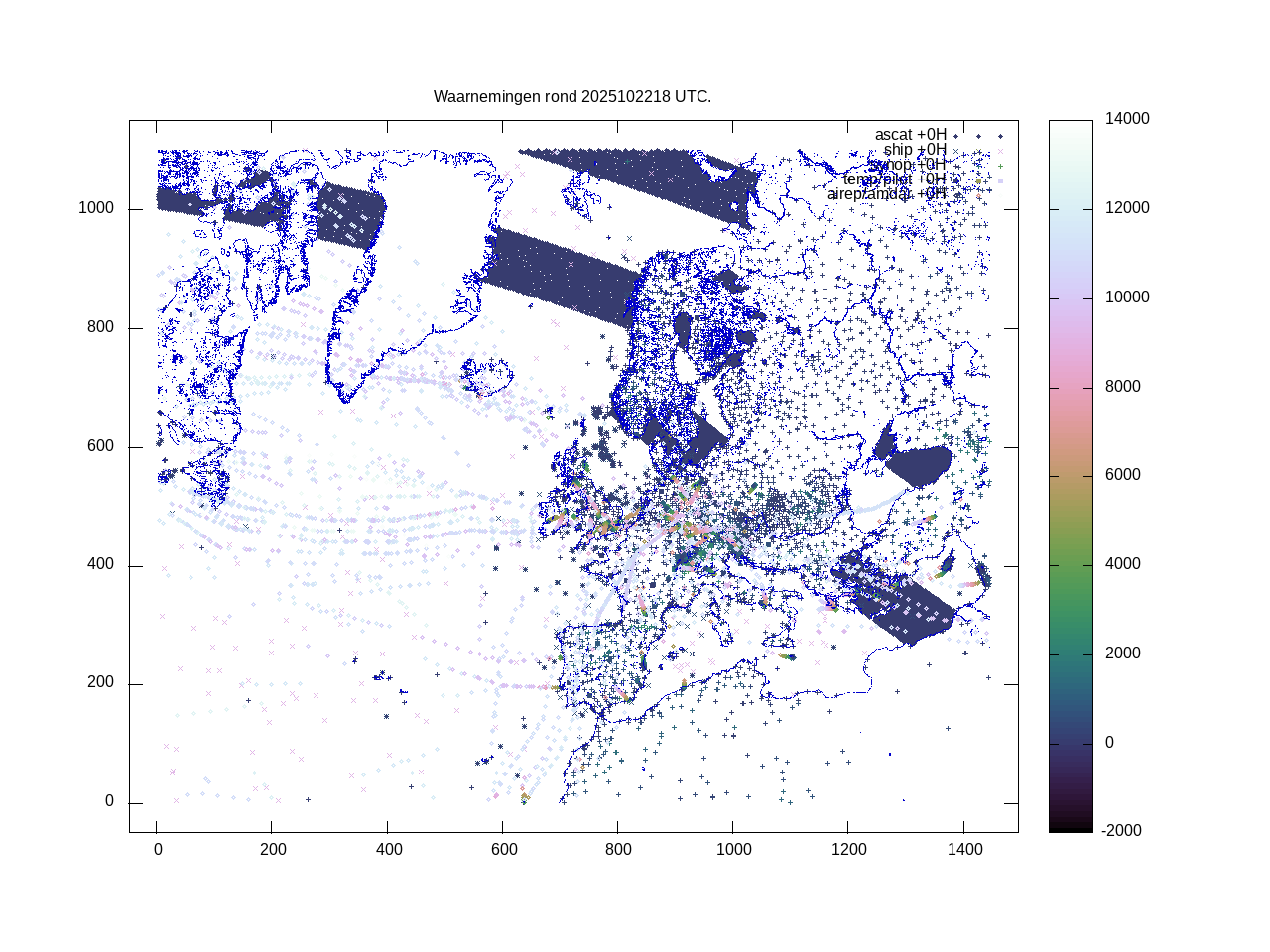This screenshot has height=952, width=1270.
Task: Click the 600 tick label on x-axis
Action: [503, 850]
